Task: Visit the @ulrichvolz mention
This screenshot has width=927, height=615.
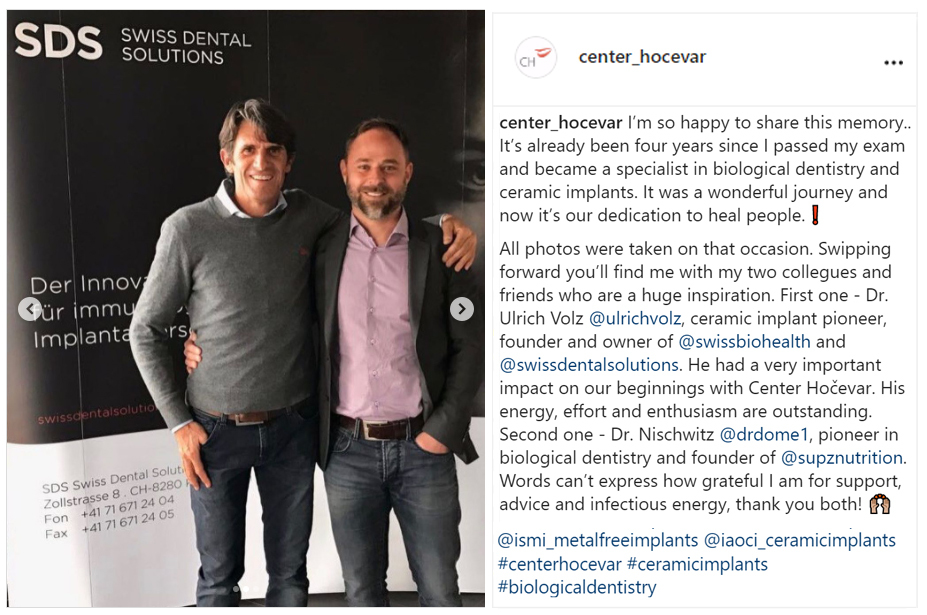Action: [635, 319]
